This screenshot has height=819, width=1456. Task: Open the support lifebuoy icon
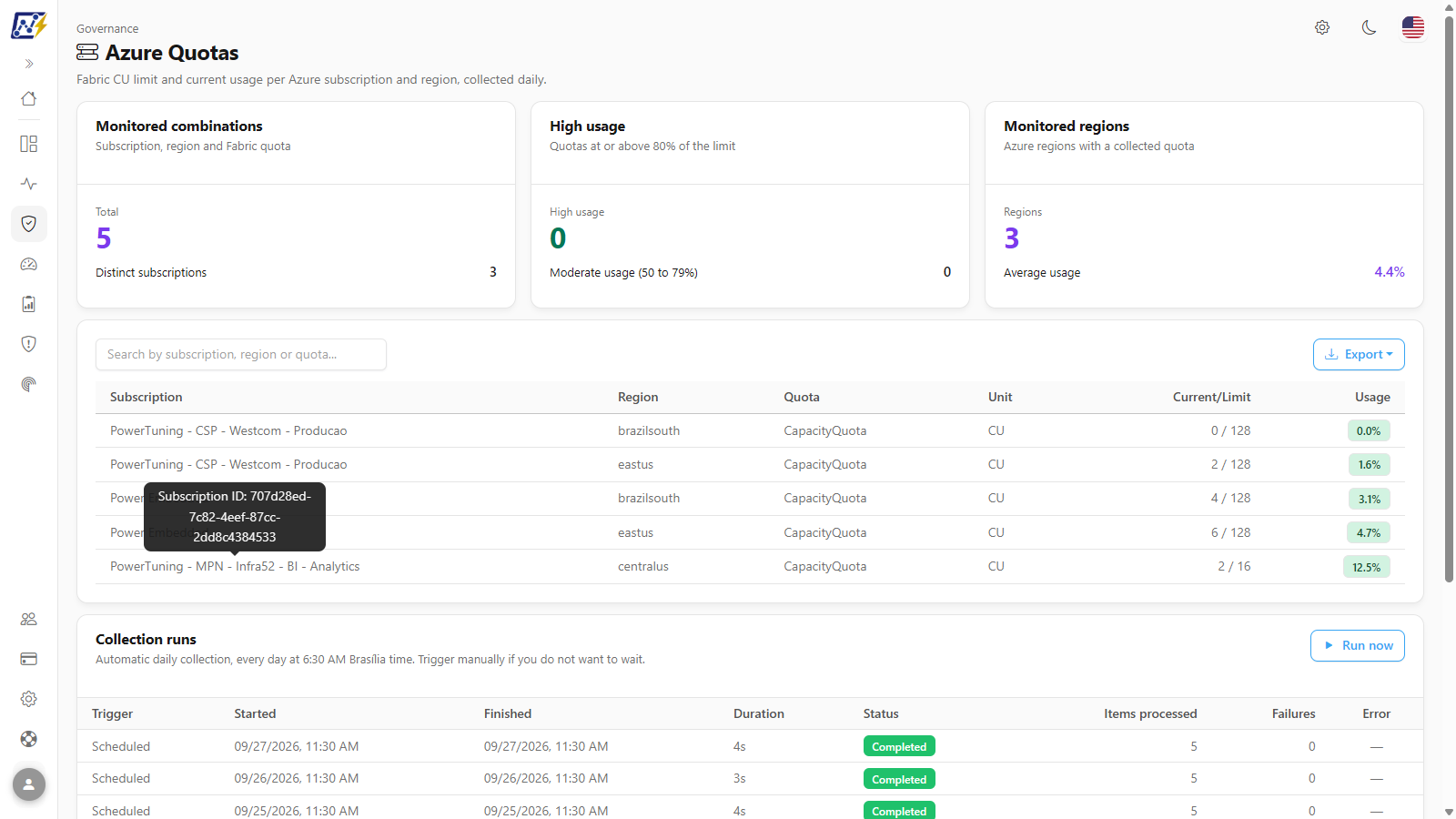tap(29, 739)
